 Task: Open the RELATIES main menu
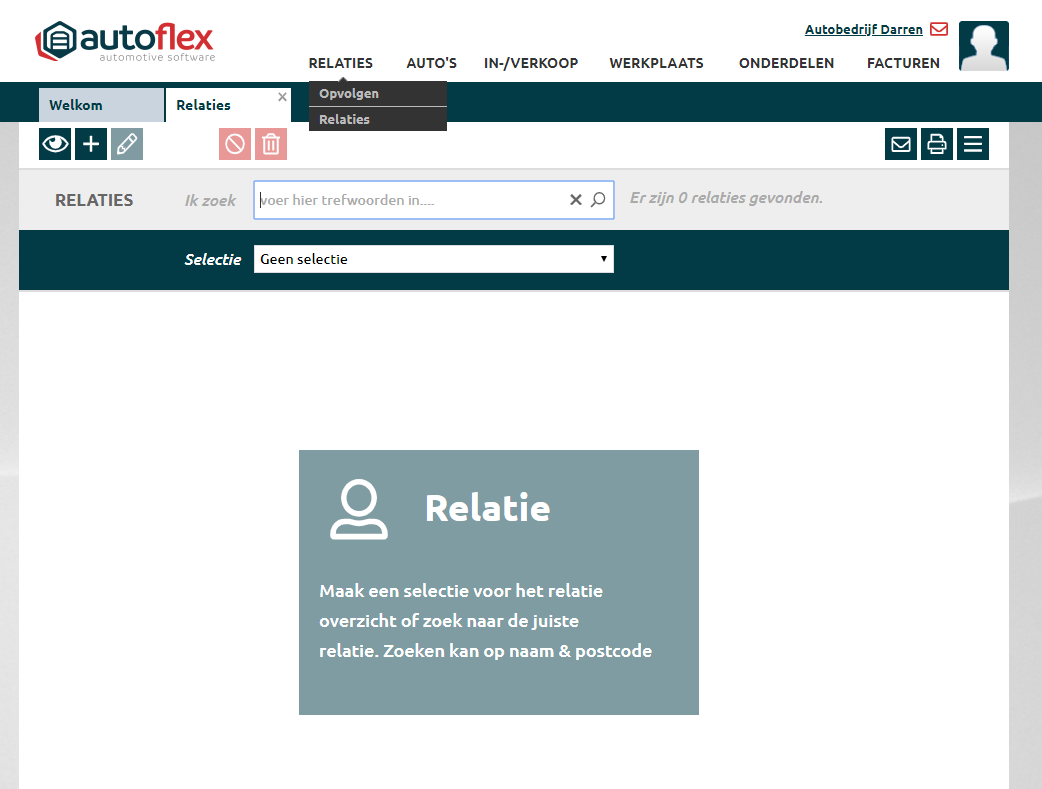click(x=340, y=63)
